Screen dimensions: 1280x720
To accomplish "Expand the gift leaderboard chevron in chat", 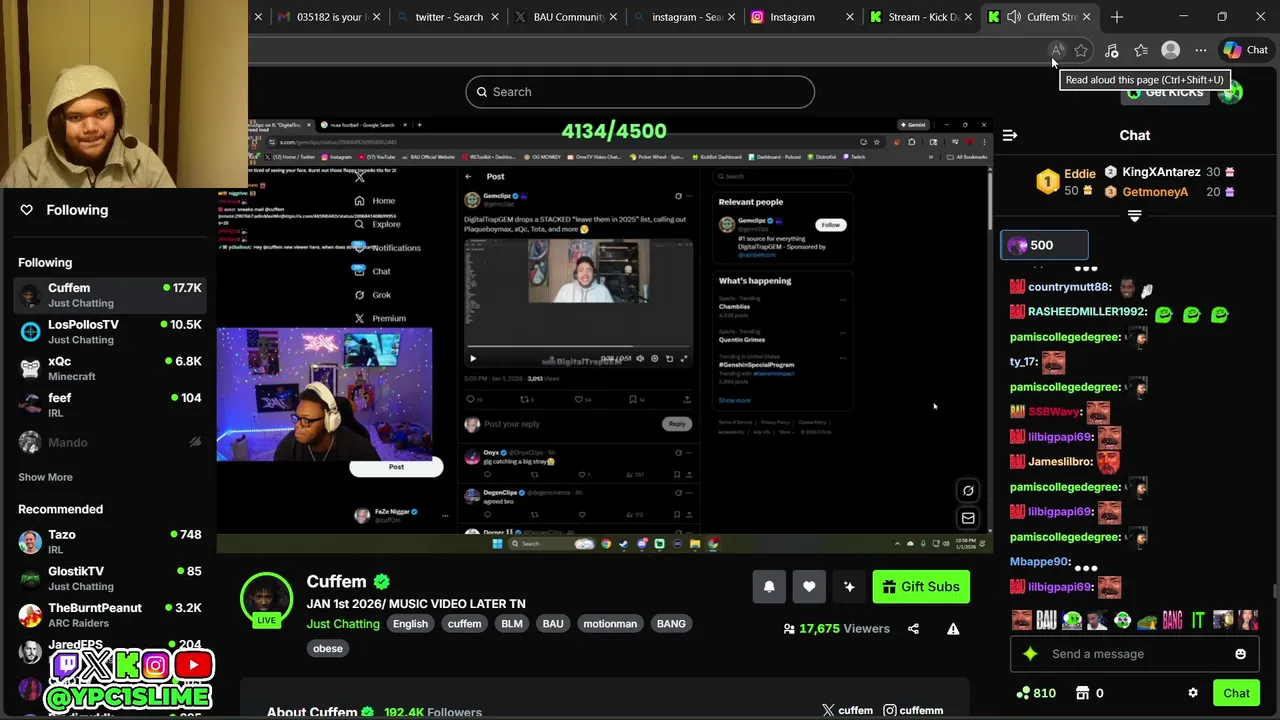I will tap(1134, 216).
